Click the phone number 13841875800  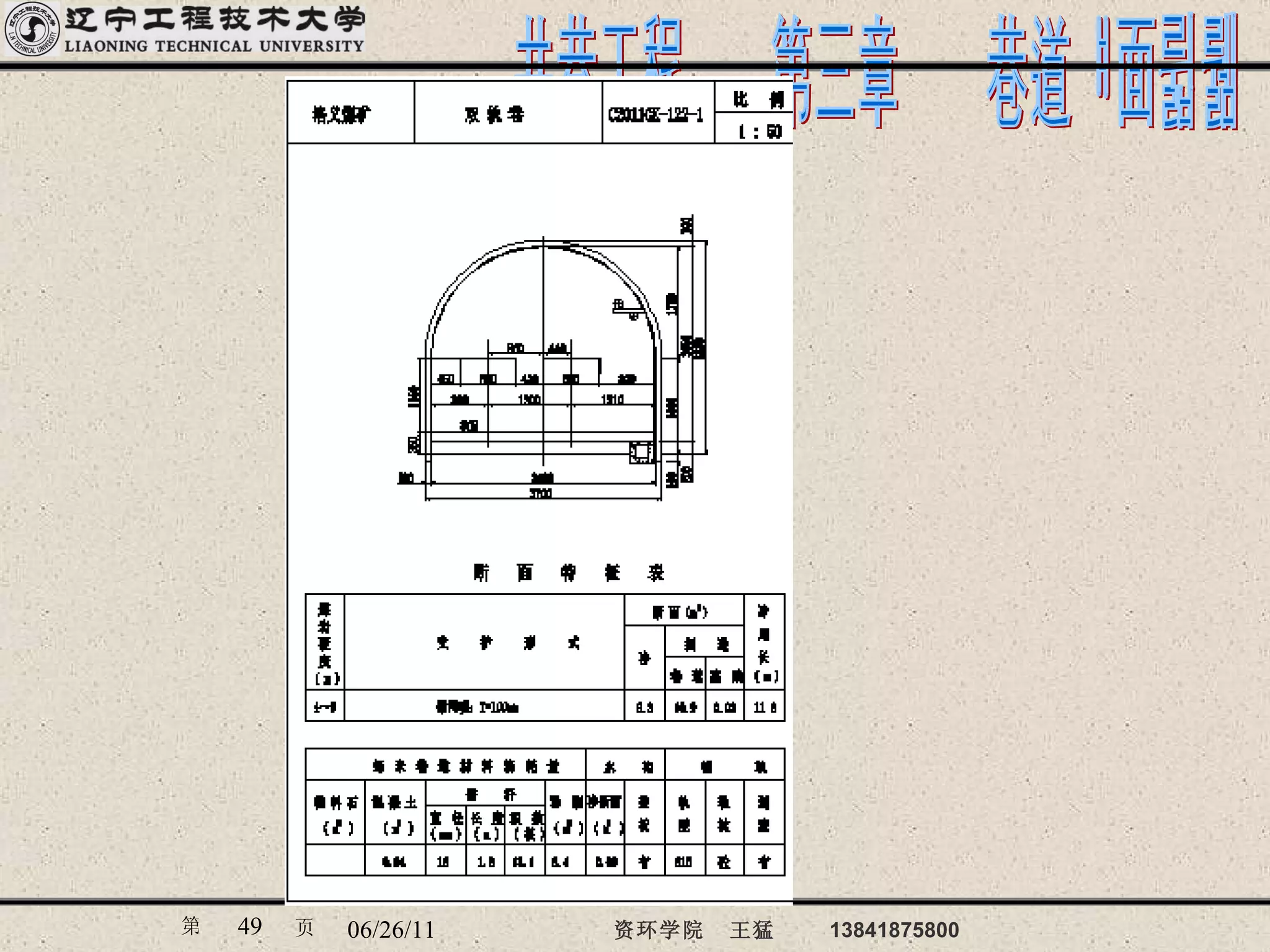pos(894,930)
